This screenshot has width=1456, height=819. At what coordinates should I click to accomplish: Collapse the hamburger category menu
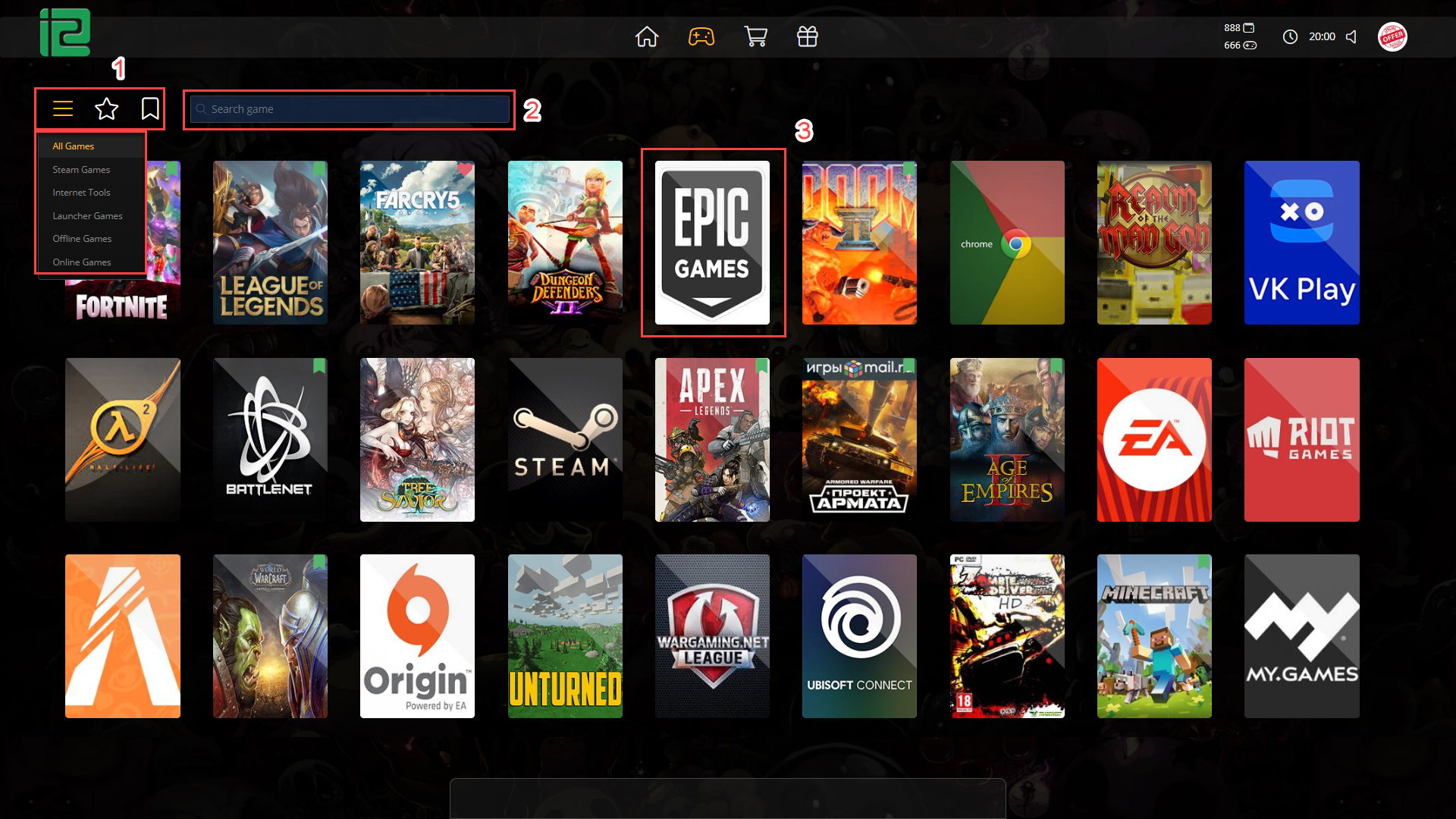coord(63,109)
